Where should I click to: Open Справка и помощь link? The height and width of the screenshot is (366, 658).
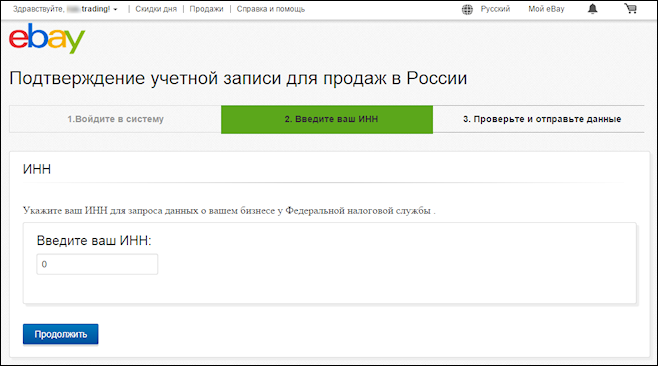[271, 9]
